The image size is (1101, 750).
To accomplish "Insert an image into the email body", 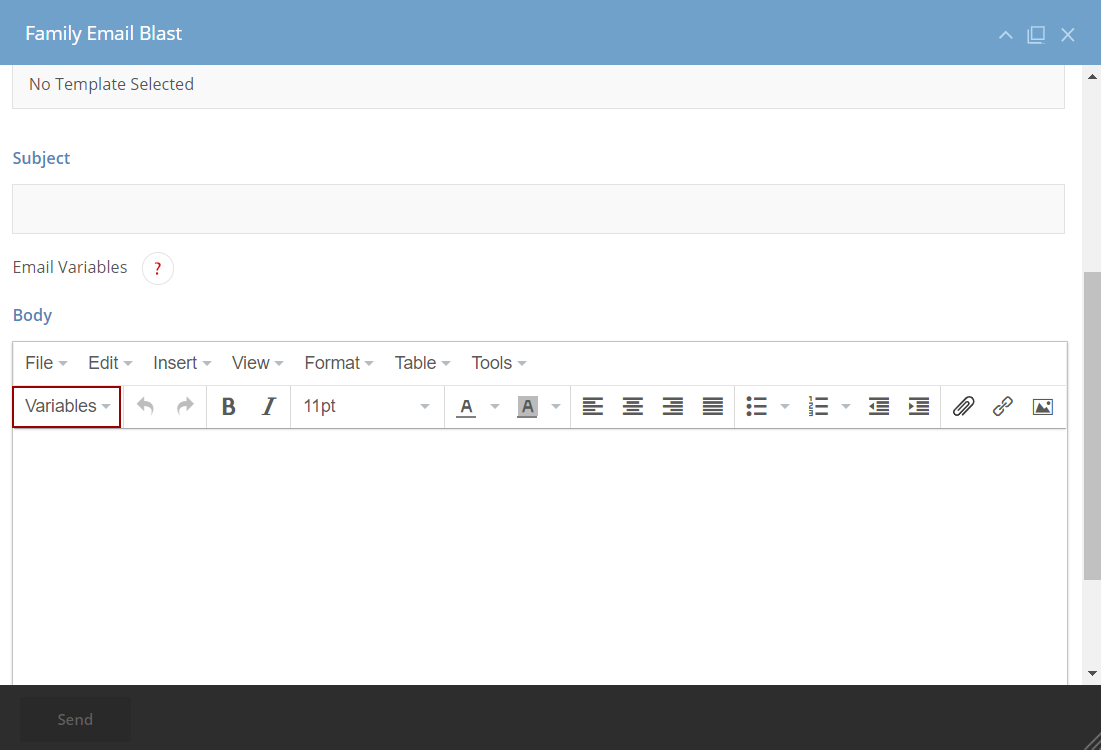I will [1042, 406].
